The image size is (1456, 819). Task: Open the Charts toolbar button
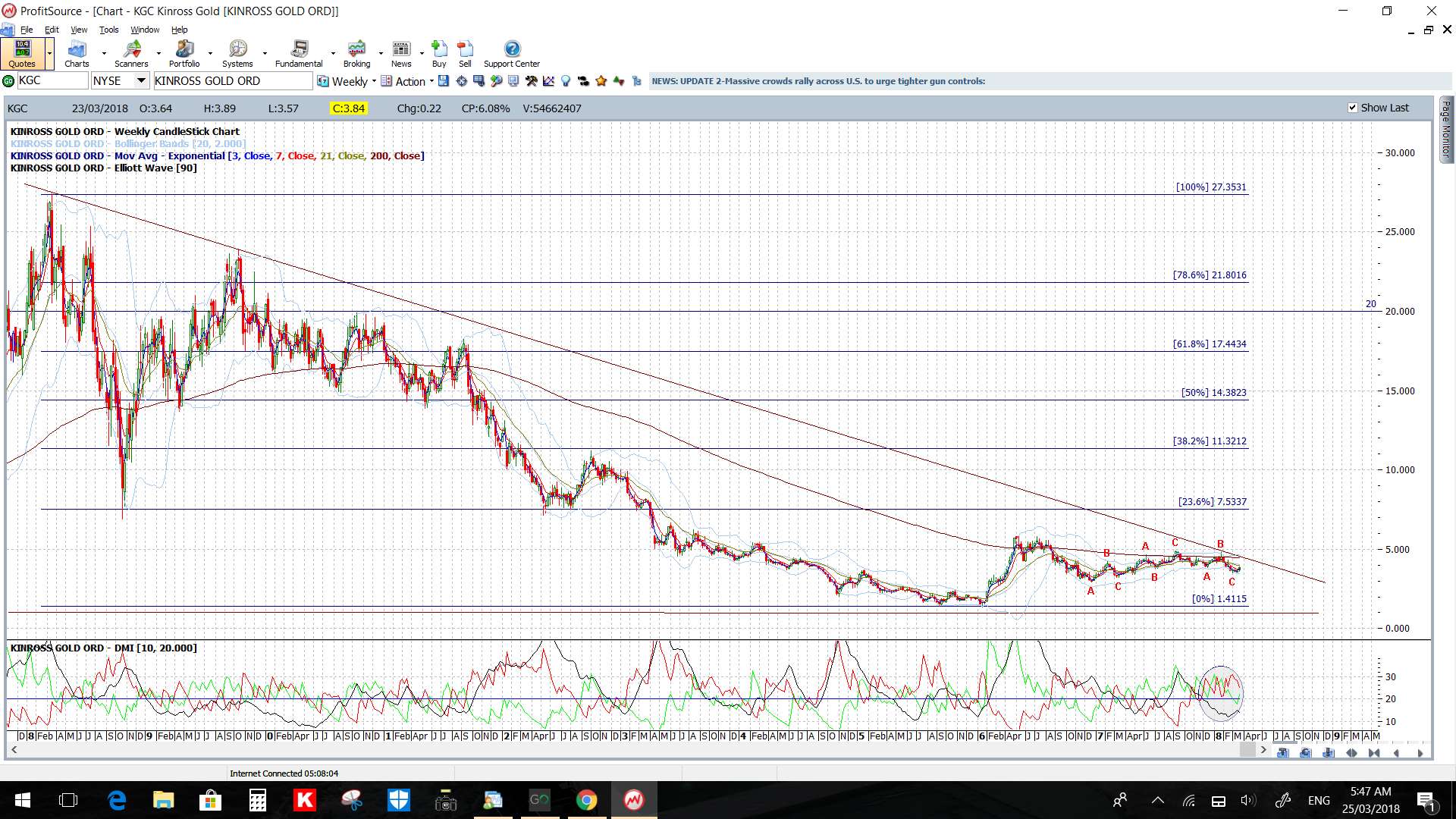click(77, 53)
